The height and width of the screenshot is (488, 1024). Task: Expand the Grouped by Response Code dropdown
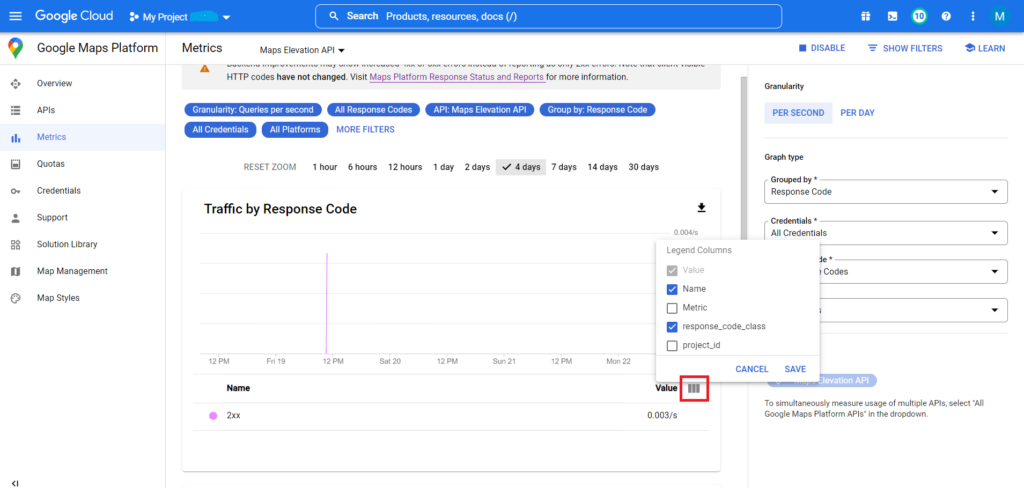click(885, 190)
